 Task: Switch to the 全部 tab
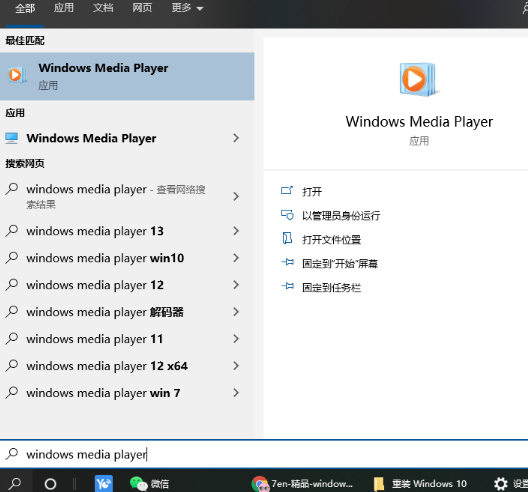click(25, 8)
